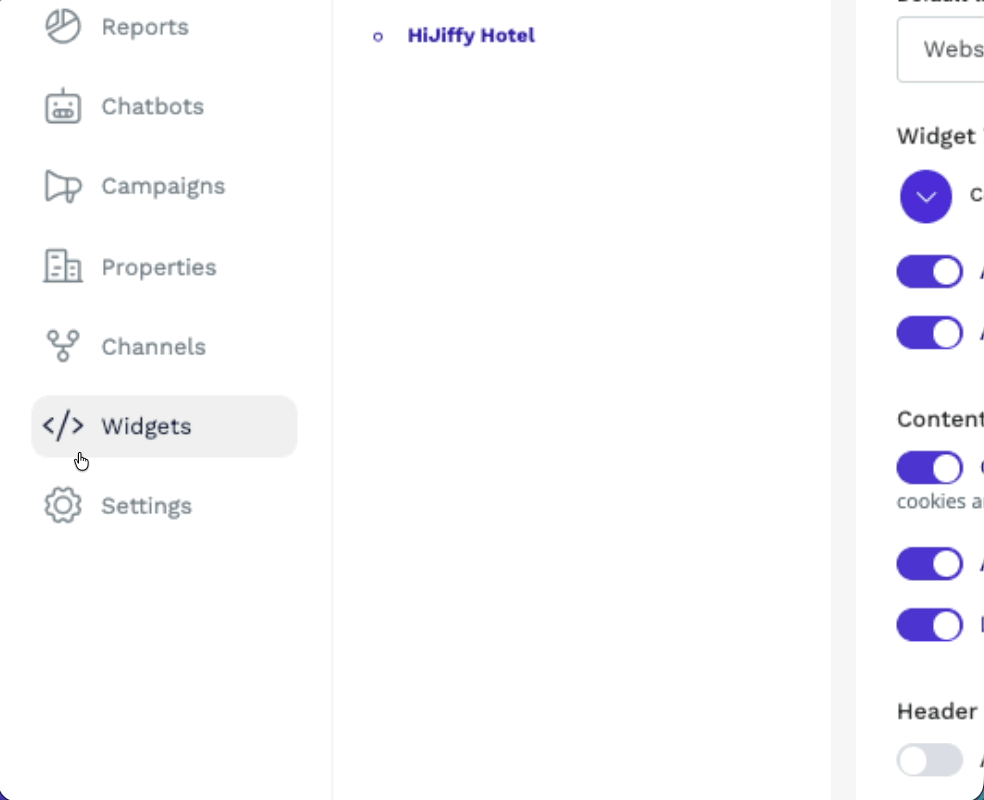
Task: Toggle the first switch under Content heading
Action: (929, 467)
